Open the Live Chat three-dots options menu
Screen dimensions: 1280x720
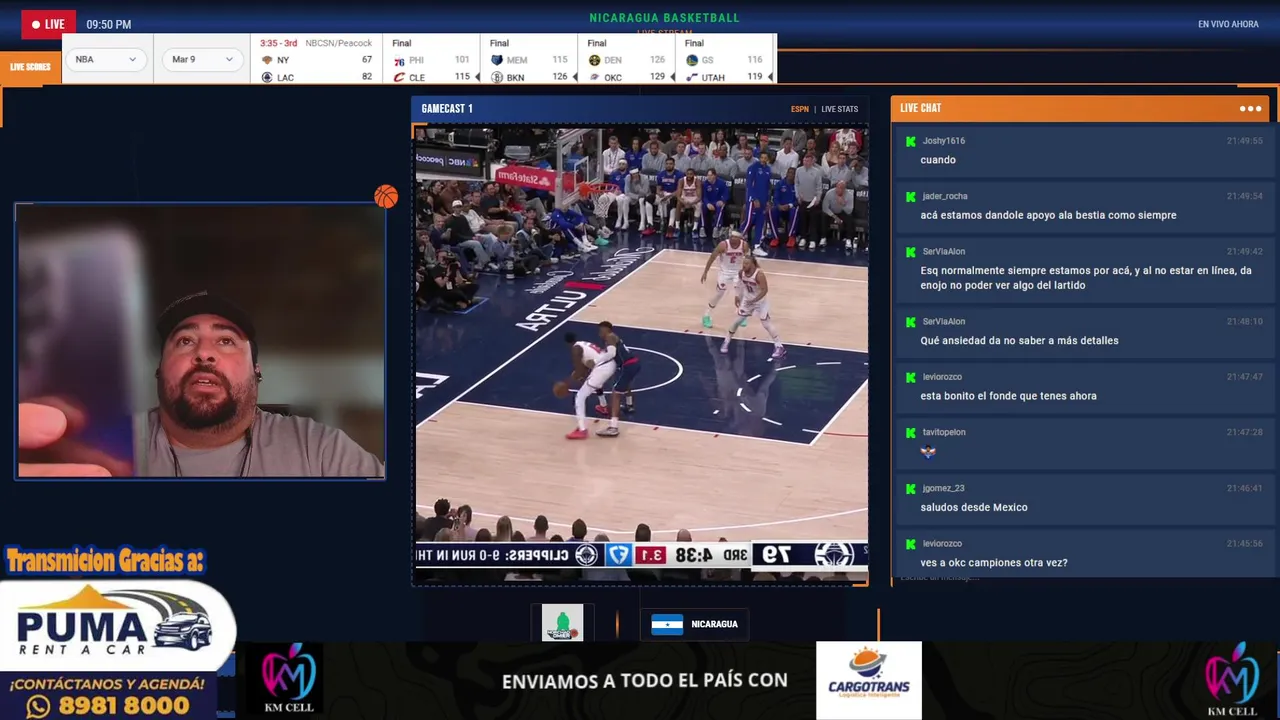pos(1250,108)
